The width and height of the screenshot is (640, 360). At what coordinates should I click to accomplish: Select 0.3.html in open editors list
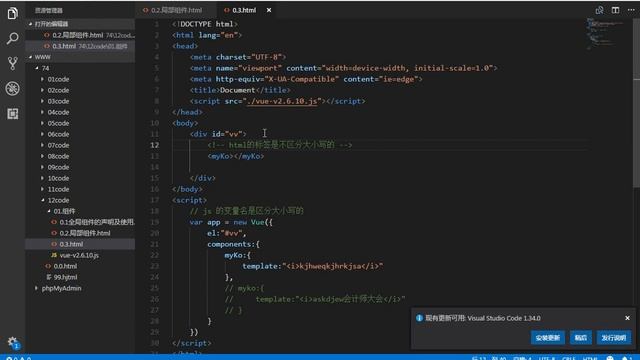(x=80, y=46)
